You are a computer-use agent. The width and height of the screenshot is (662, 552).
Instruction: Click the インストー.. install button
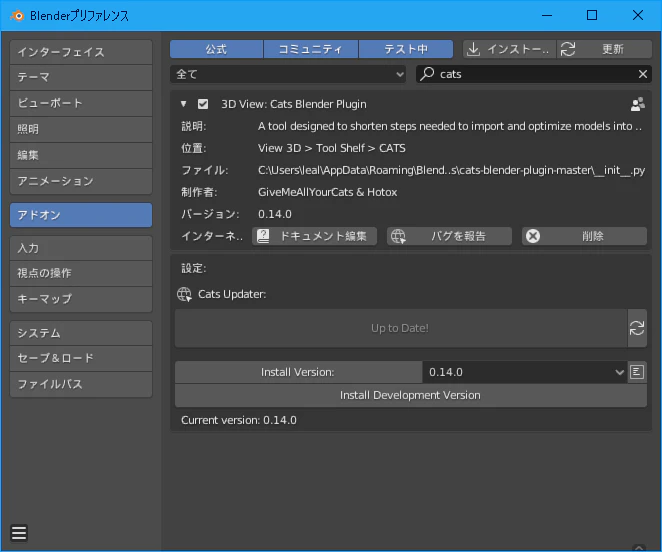pyautogui.click(x=509, y=49)
